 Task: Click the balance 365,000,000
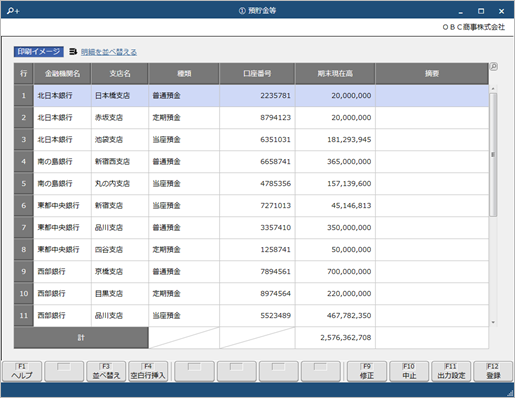pyautogui.click(x=349, y=162)
